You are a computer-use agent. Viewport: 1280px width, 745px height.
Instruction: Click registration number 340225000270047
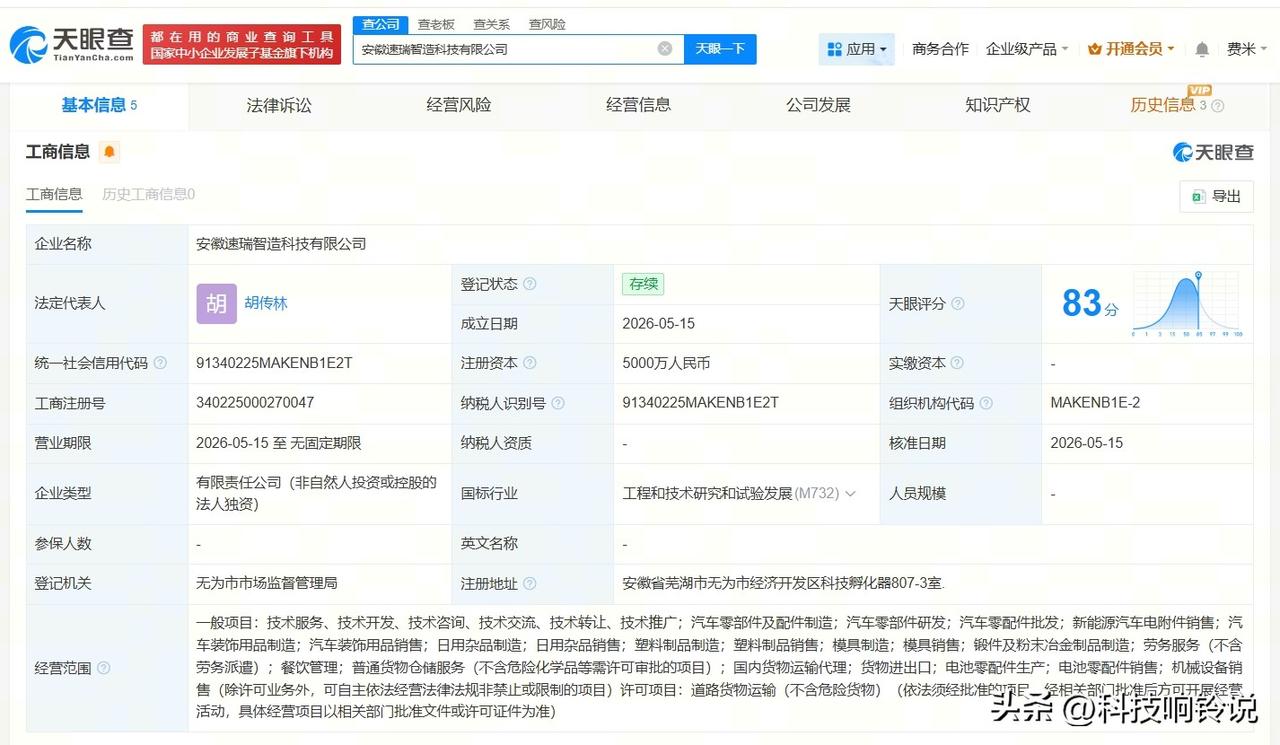pos(255,403)
